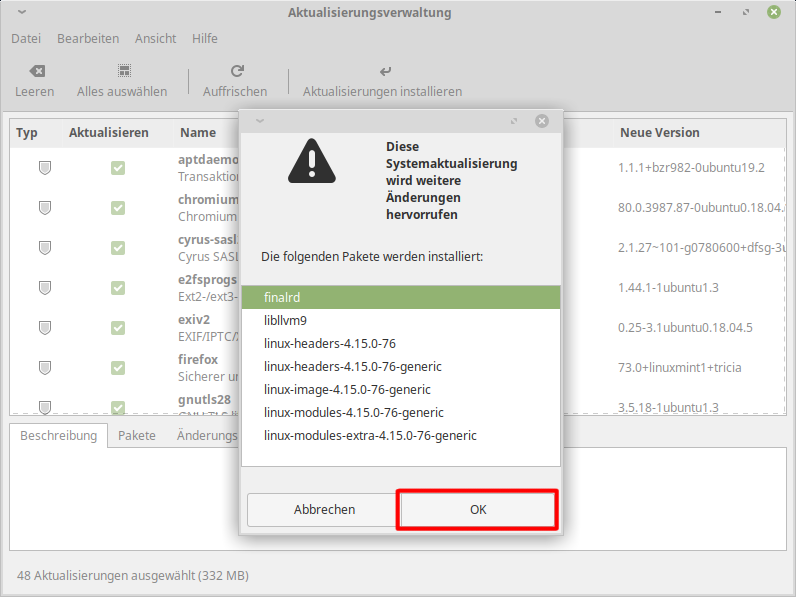The height and width of the screenshot is (597, 796).
Task: Click the Alles auswählen icon
Action: [x=123, y=72]
